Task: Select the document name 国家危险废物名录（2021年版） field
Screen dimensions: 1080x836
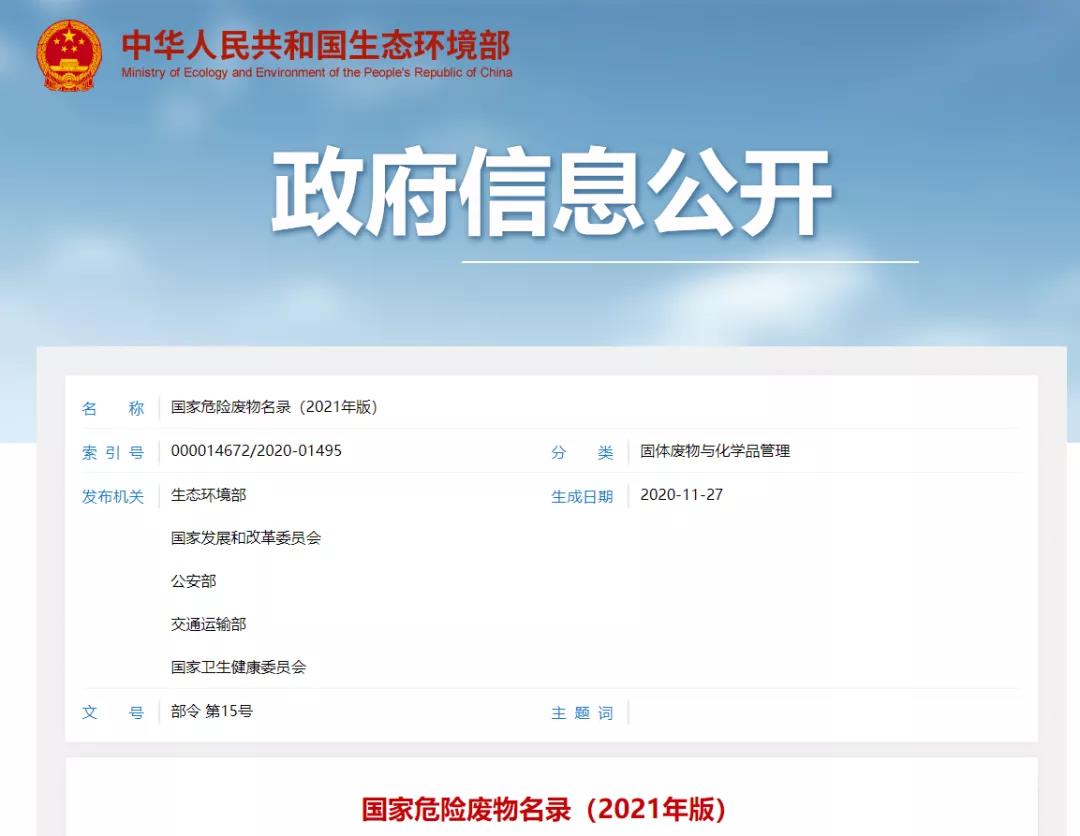Action: coord(274,407)
